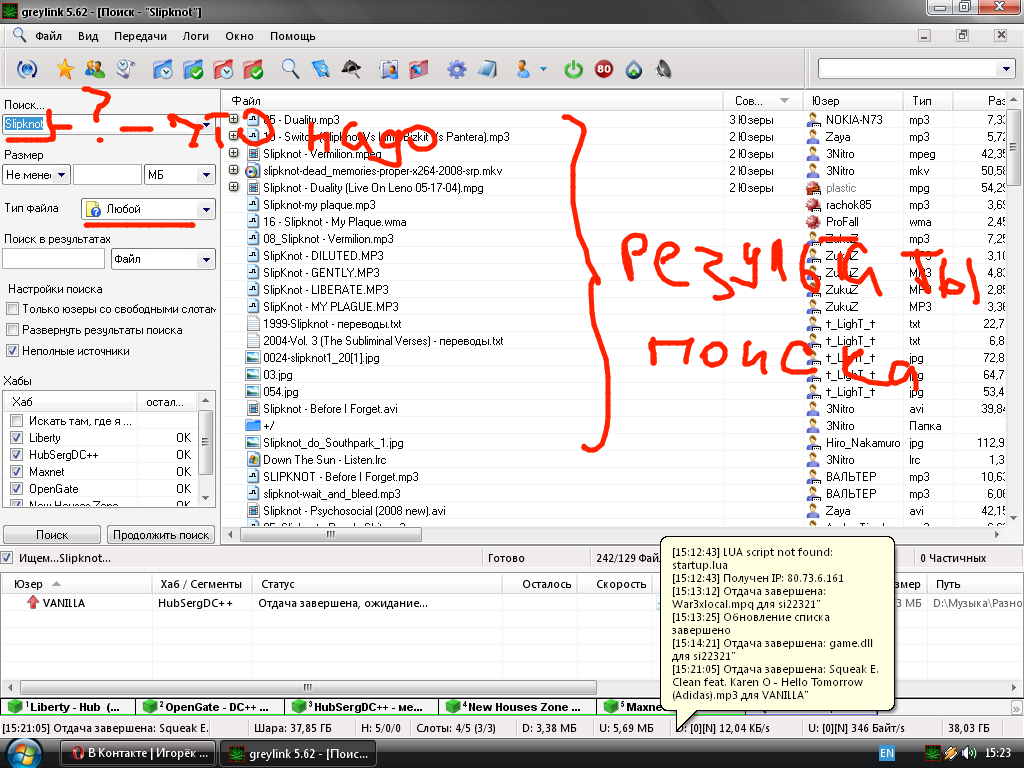Uncheck the OpenGate hub checkbox
The image size is (1024, 768).
click(17, 488)
